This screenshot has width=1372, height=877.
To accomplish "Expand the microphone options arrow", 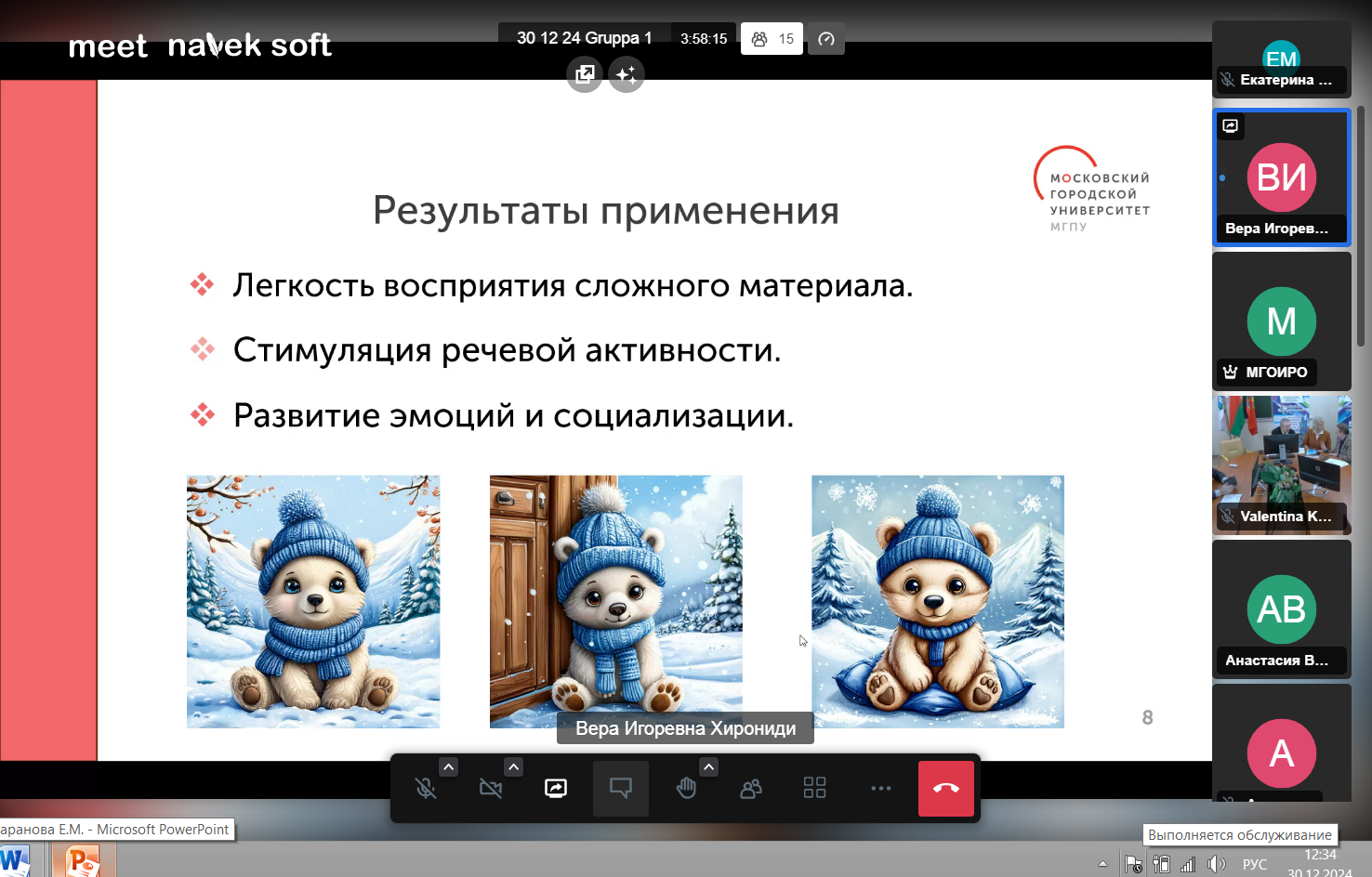I will [449, 766].
